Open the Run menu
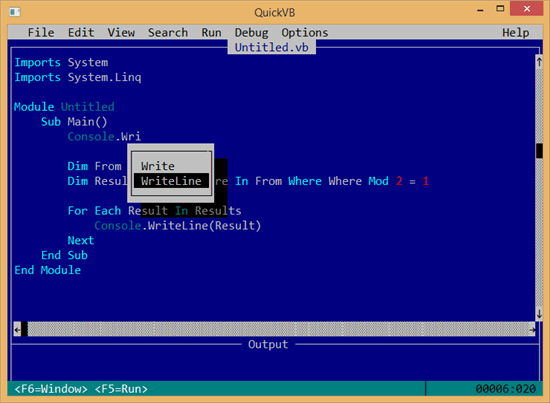Viewport: 550px width, 403px height. (211, 33)
